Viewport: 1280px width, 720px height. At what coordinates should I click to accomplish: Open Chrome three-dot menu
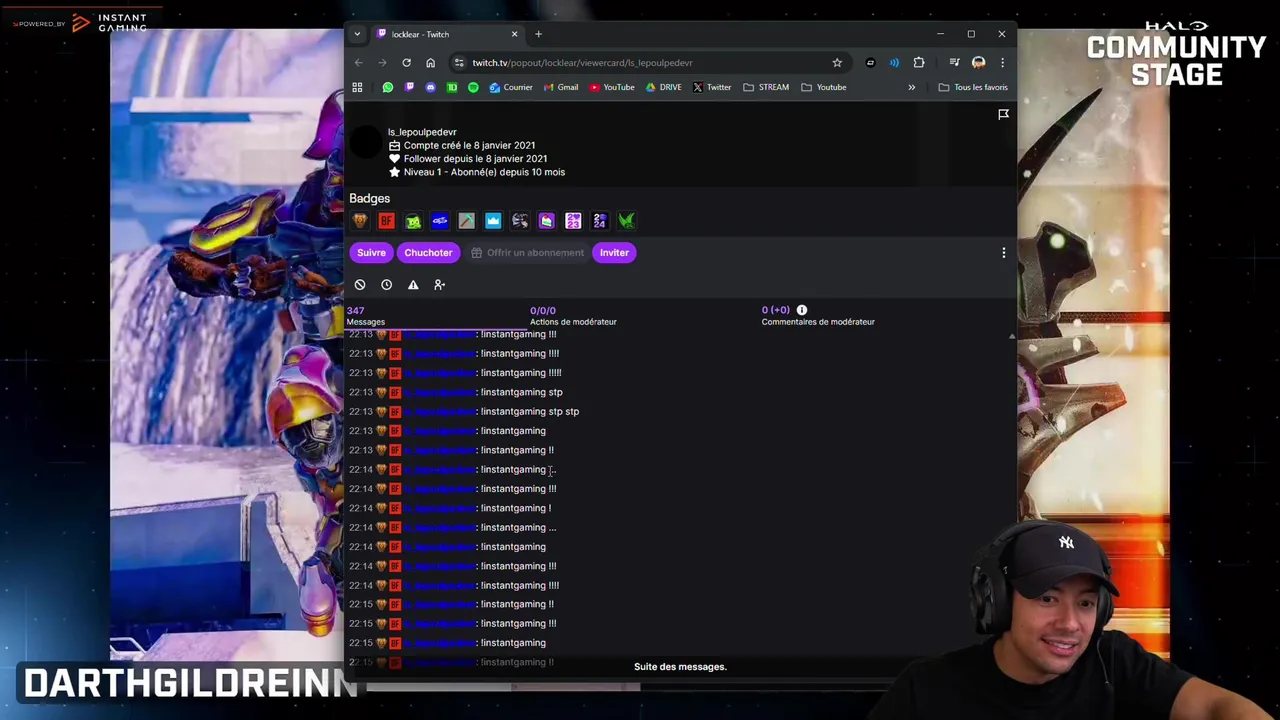pyautogui.click(x=1002, y=63)
